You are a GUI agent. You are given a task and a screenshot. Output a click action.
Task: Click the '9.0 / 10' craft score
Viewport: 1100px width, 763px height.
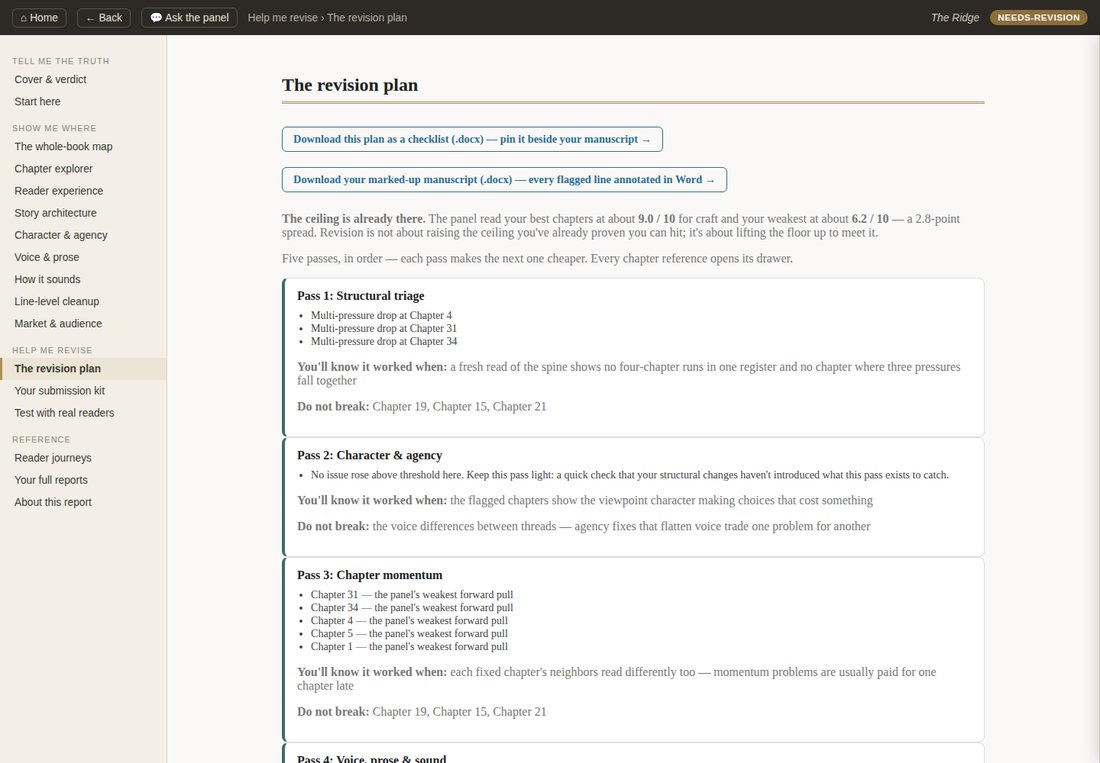point(656,219)
